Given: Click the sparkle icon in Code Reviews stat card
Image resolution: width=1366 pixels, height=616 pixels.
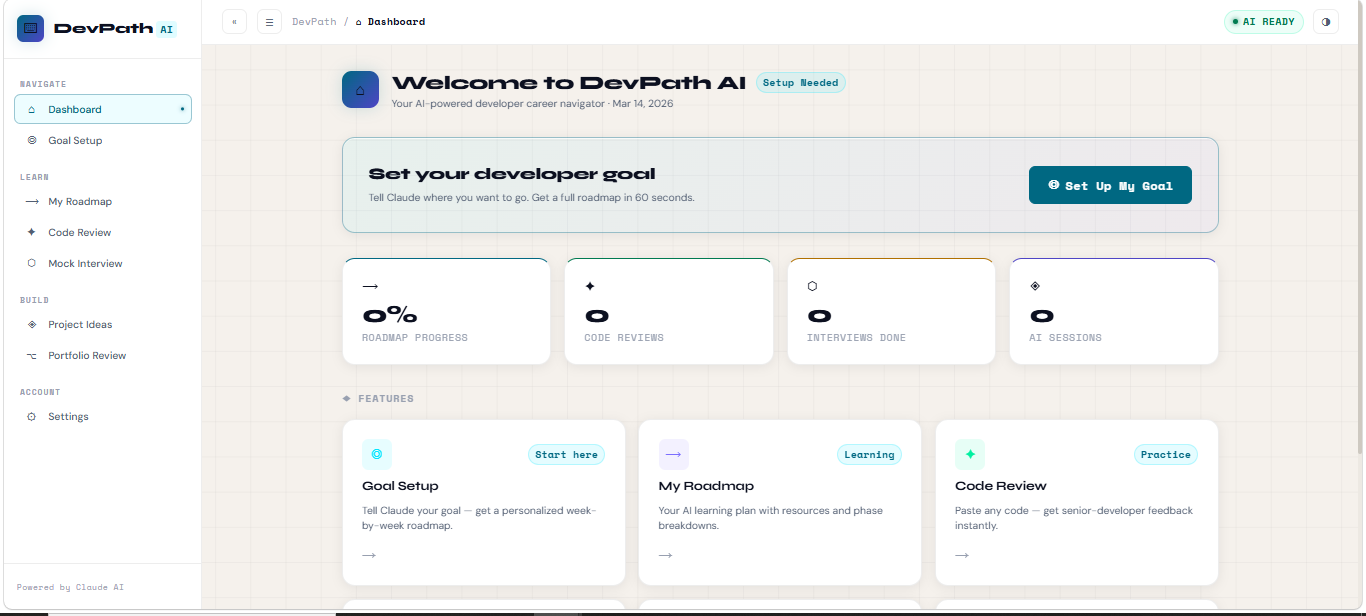Looking at the screenshot, I should click(x=590, y=286).
